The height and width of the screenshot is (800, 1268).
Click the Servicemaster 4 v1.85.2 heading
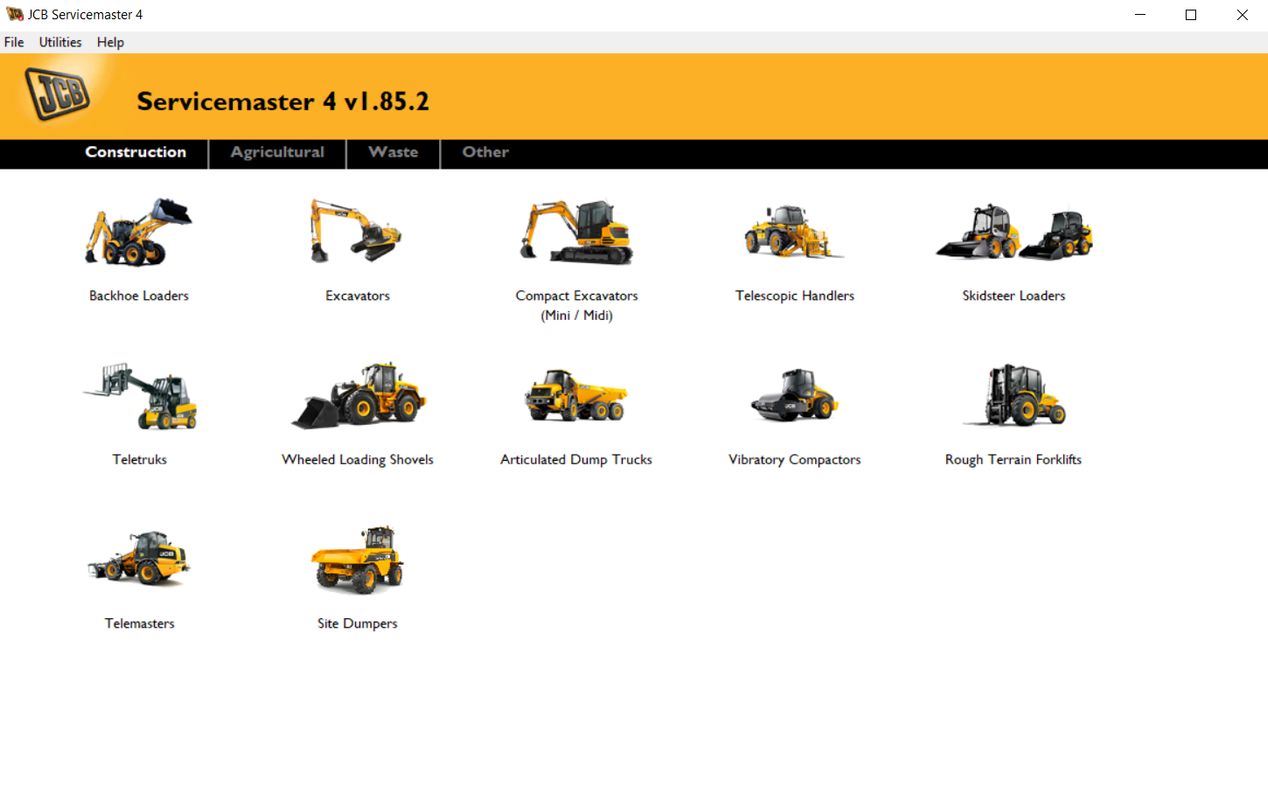coord(283,101)
